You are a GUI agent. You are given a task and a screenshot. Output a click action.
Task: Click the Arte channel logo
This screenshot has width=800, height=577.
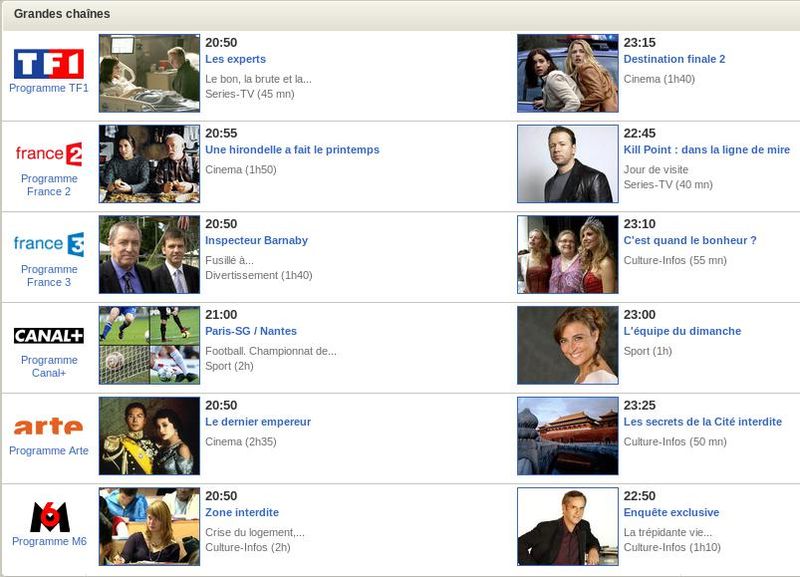tap(49, 427)
